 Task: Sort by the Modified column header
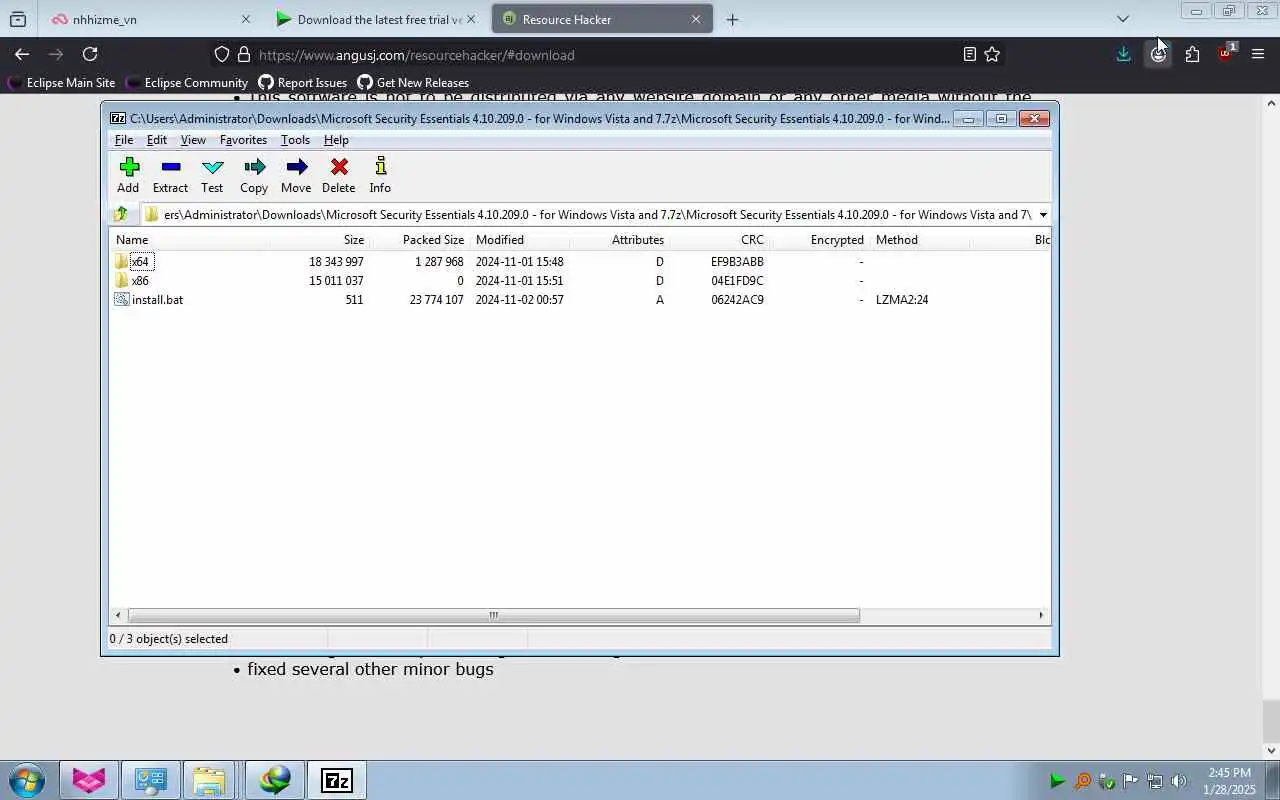[x=520, y=240]
